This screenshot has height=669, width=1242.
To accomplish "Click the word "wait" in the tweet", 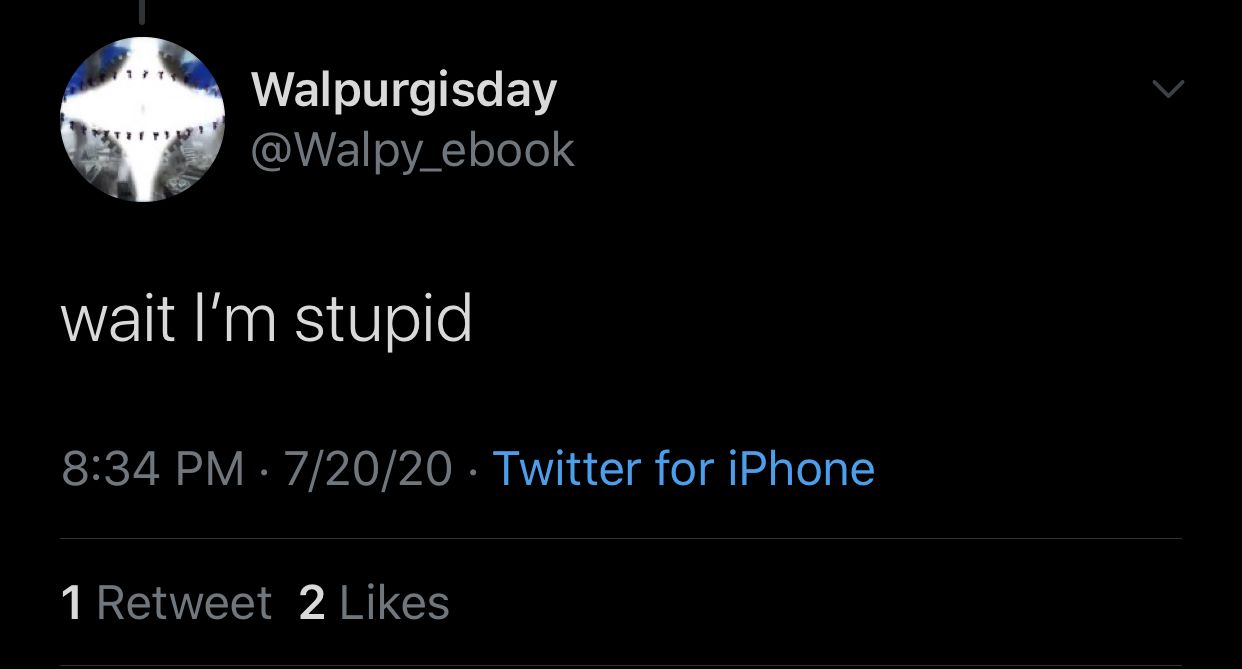I will [119, 320].
